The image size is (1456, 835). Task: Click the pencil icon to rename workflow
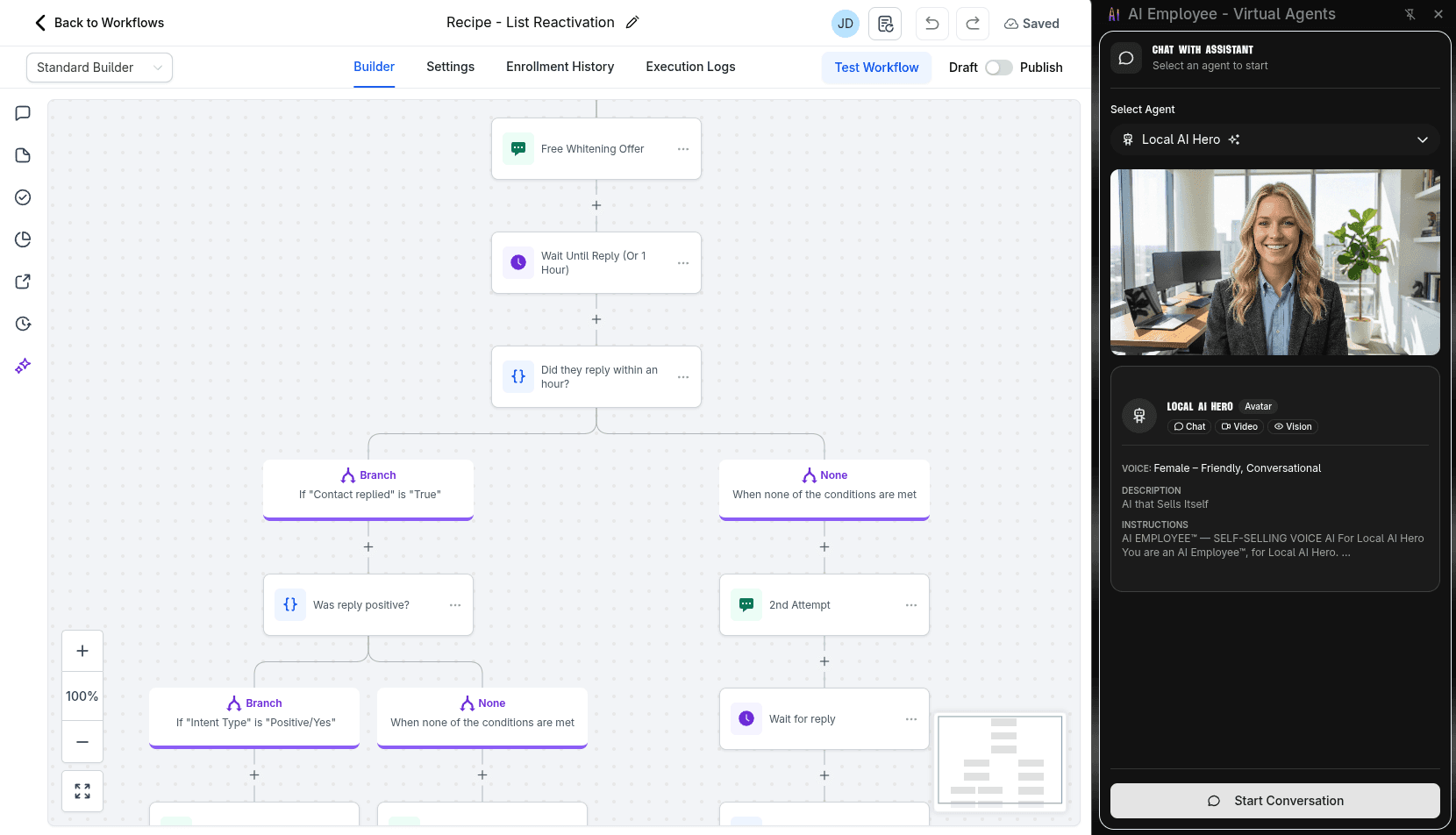click(x=632, y=23)
